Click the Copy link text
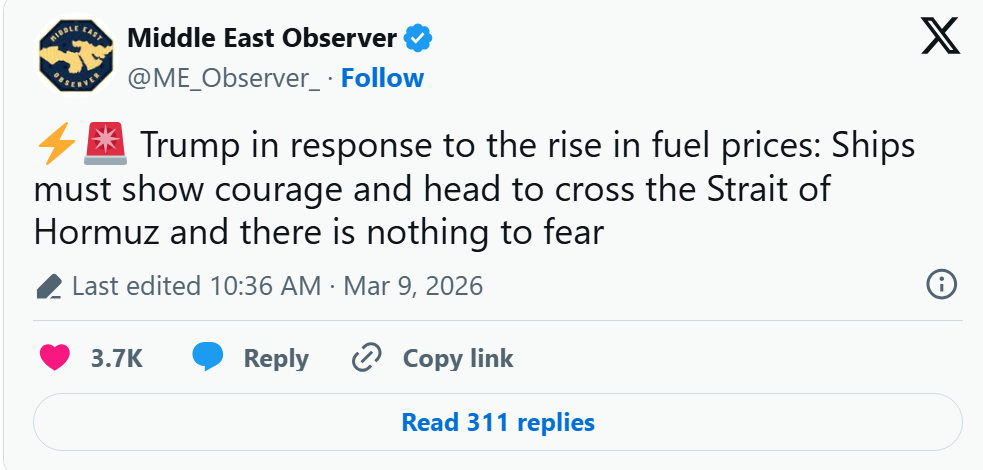983x470 pixels. click(458, 358)
